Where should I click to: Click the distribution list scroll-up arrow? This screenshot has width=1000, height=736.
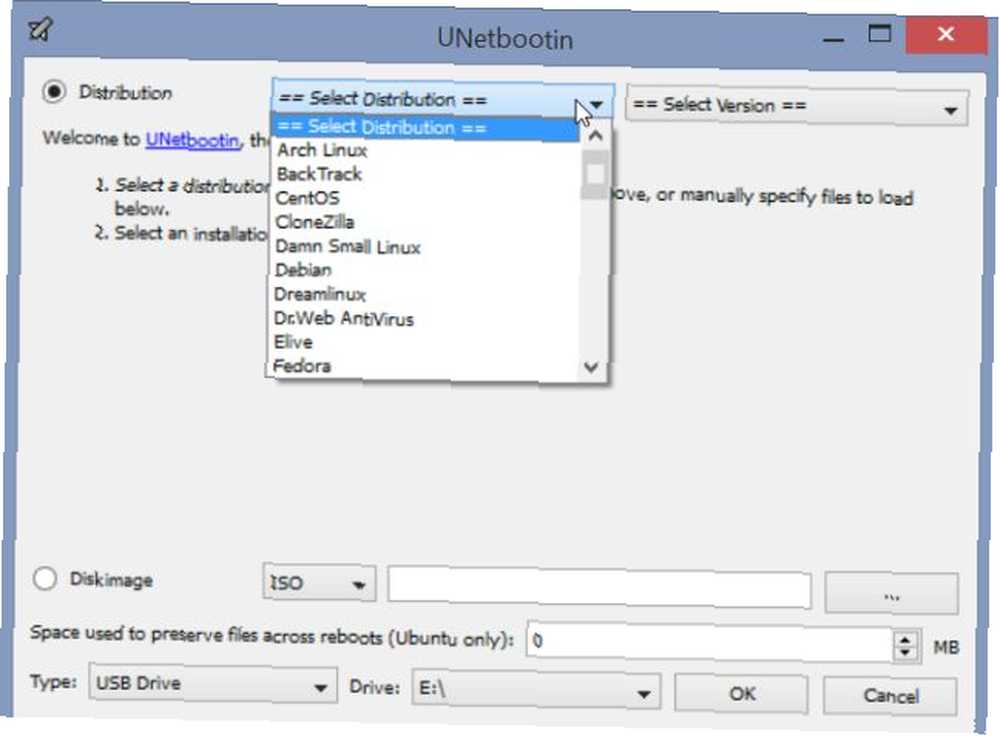pyautogui.click(x=594, y=135)
